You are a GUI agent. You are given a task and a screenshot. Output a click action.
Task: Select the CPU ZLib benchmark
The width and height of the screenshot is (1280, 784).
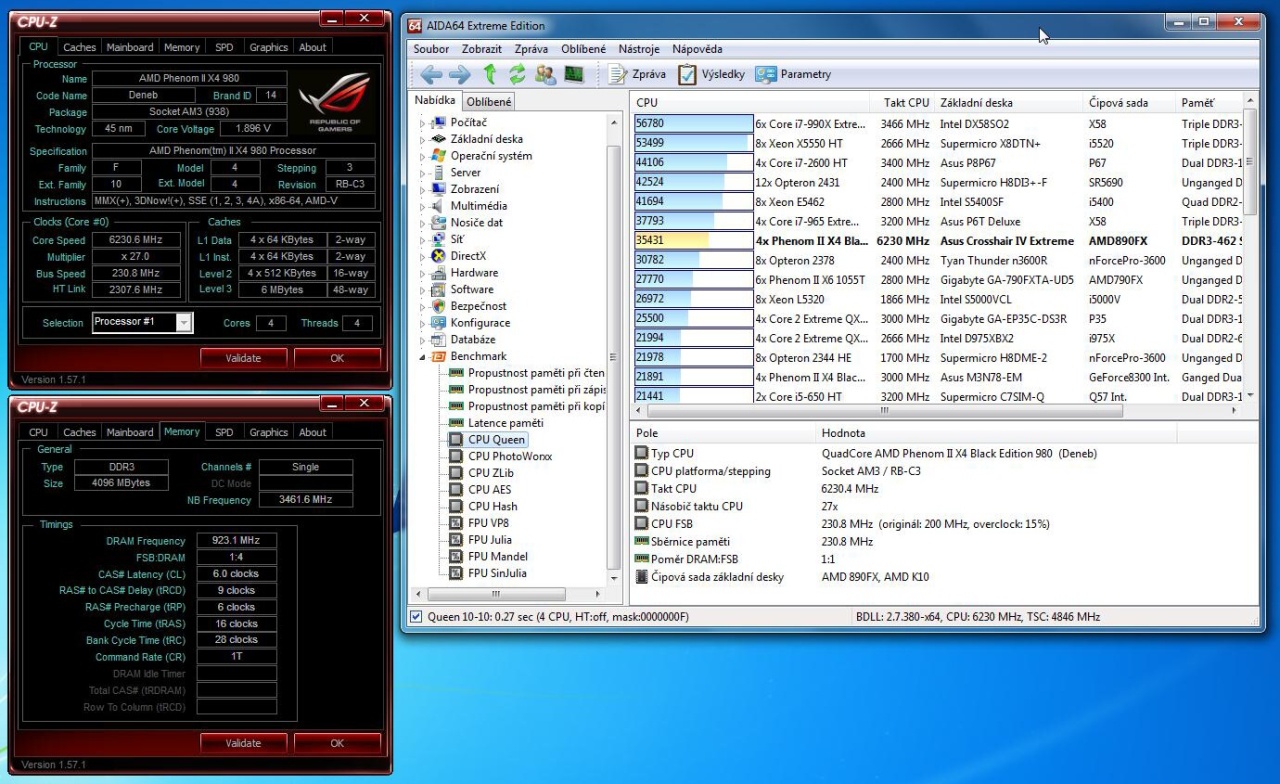point(490,473)
